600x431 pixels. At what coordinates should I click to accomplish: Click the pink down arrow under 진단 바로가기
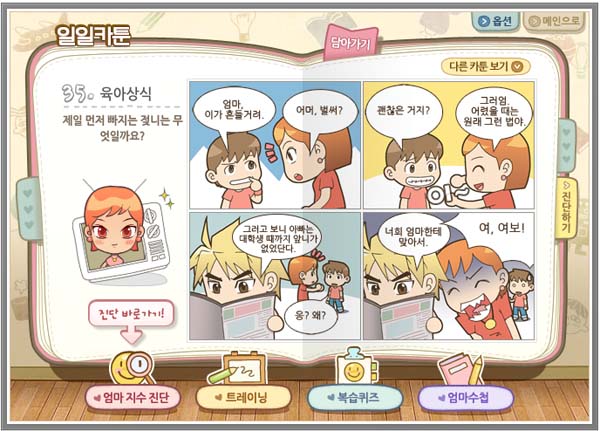132,335
